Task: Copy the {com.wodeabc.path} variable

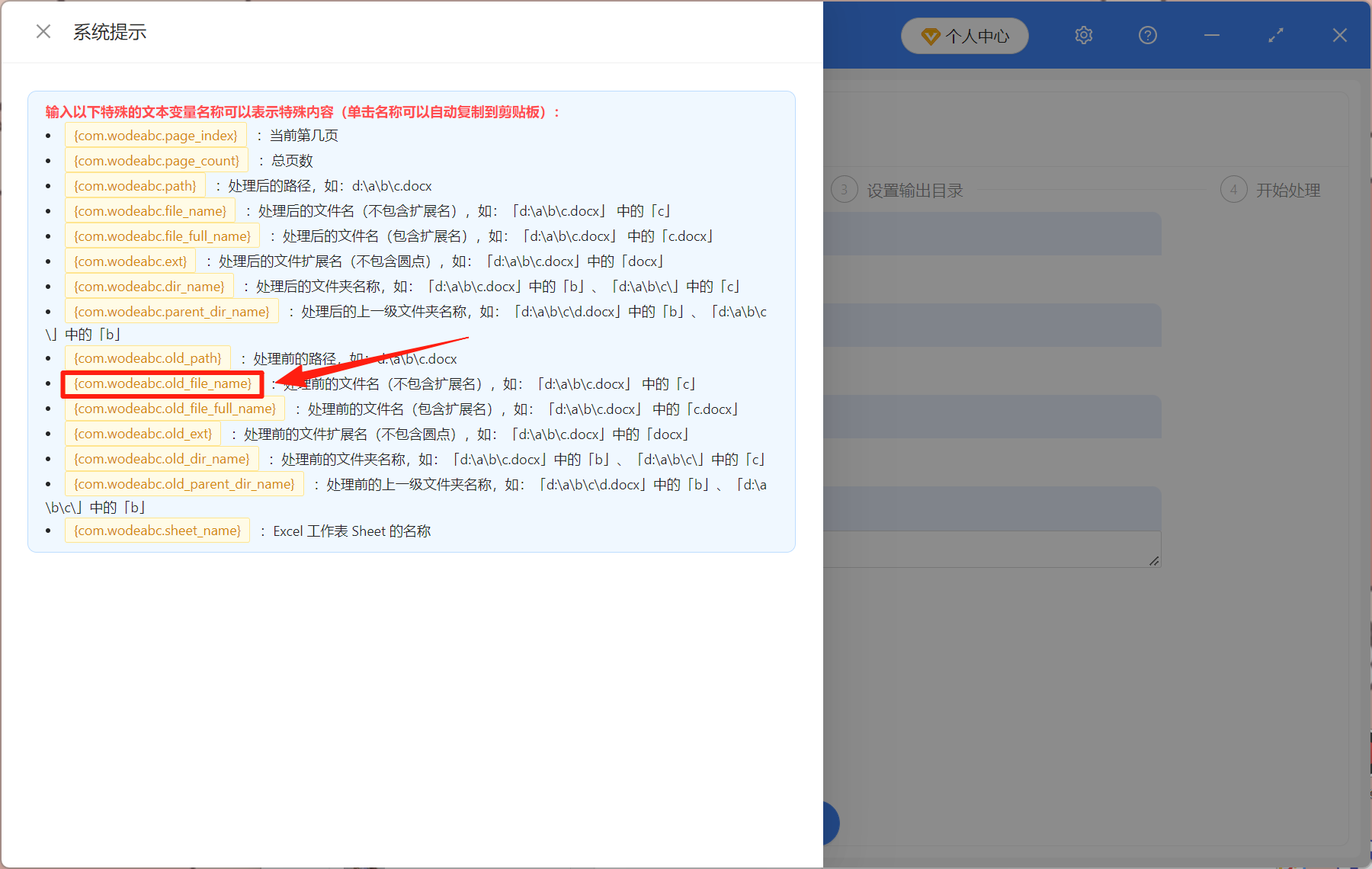Action: coord(135,185)
